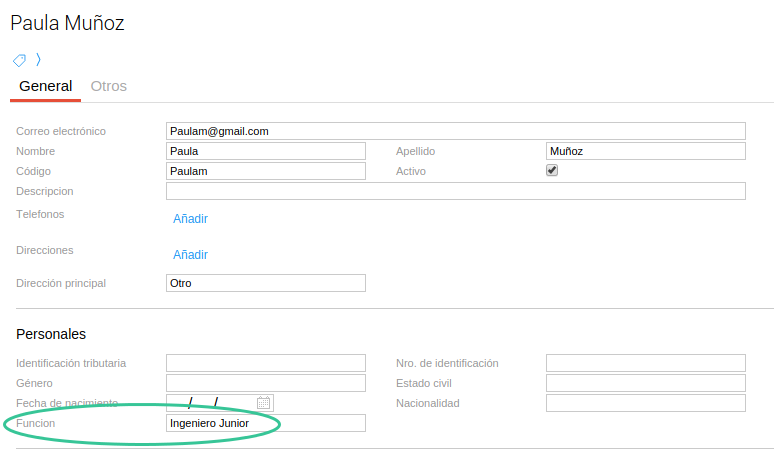The width and height of the screenshot is (774, 458).
Task: Switch to the General tab
Action: 45,86
